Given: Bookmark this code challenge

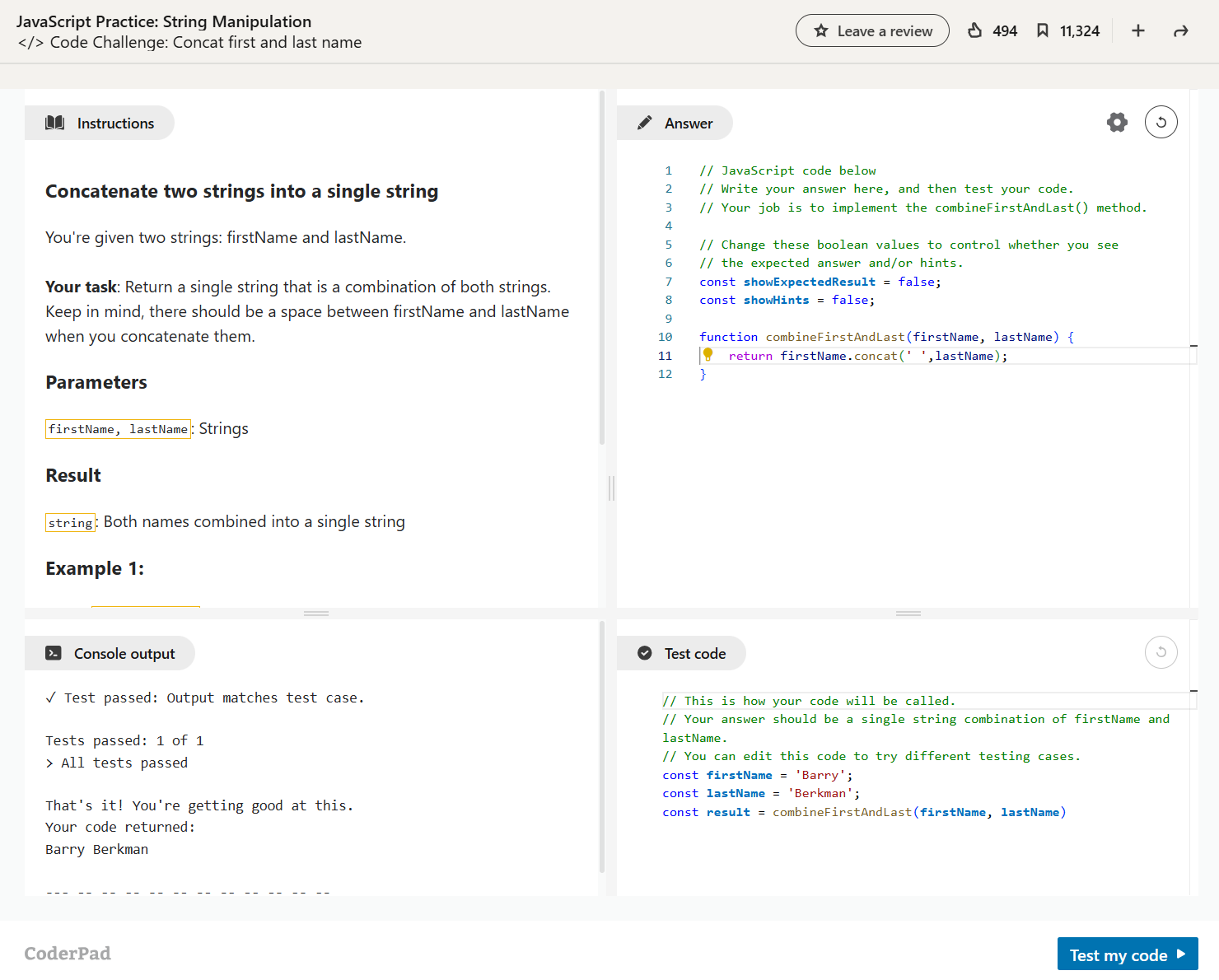Looking at the screenshot, I should [1043, 30].
